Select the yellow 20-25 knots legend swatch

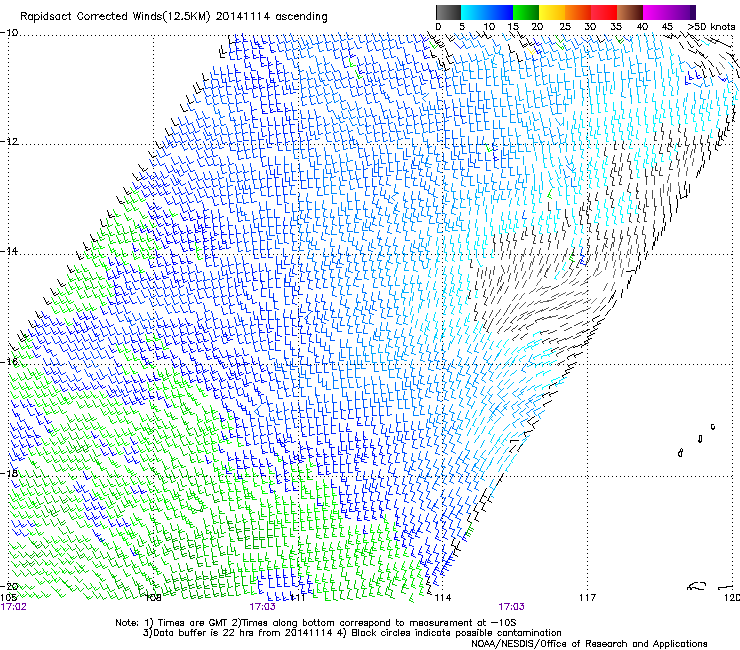pos(552,12)
